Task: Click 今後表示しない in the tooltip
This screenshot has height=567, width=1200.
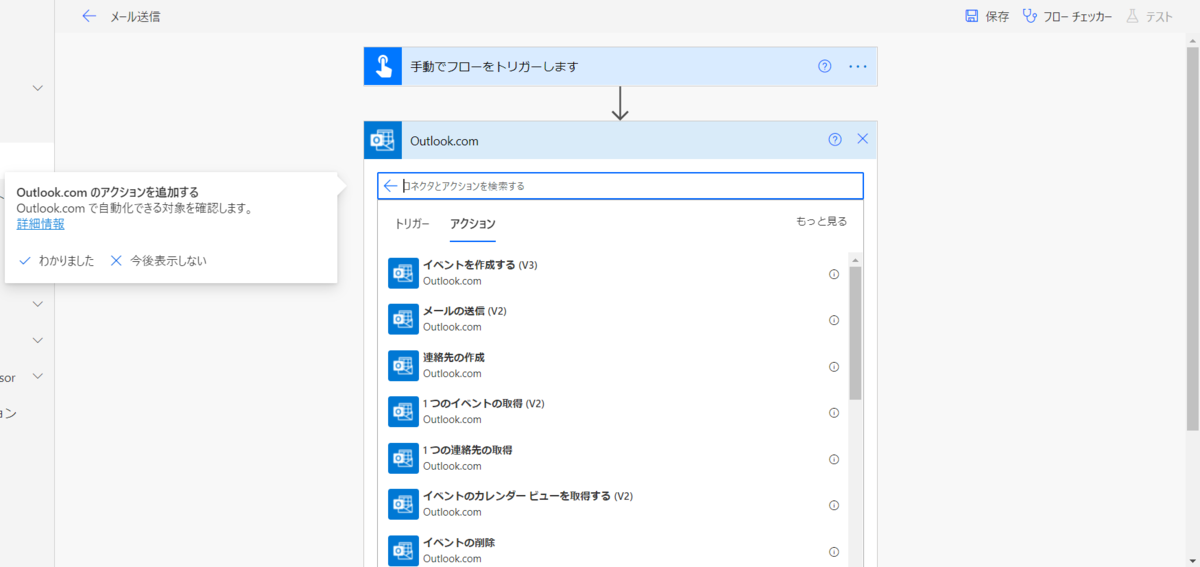Action: [x=158, y=261]
